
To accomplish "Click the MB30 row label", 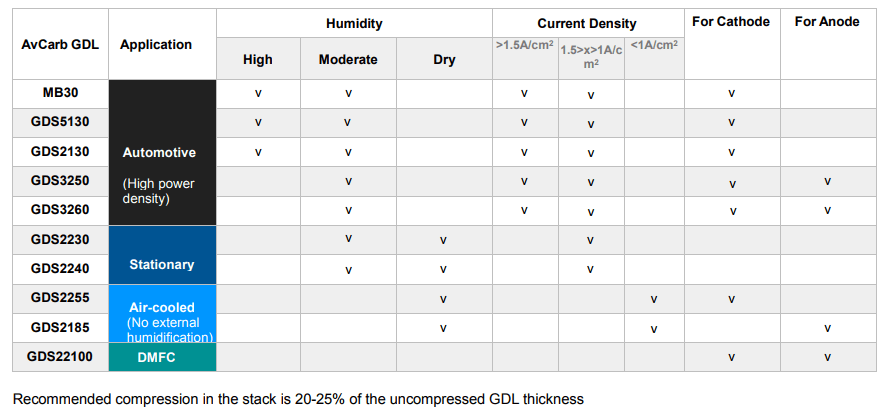I will click(x=60, y=93).
